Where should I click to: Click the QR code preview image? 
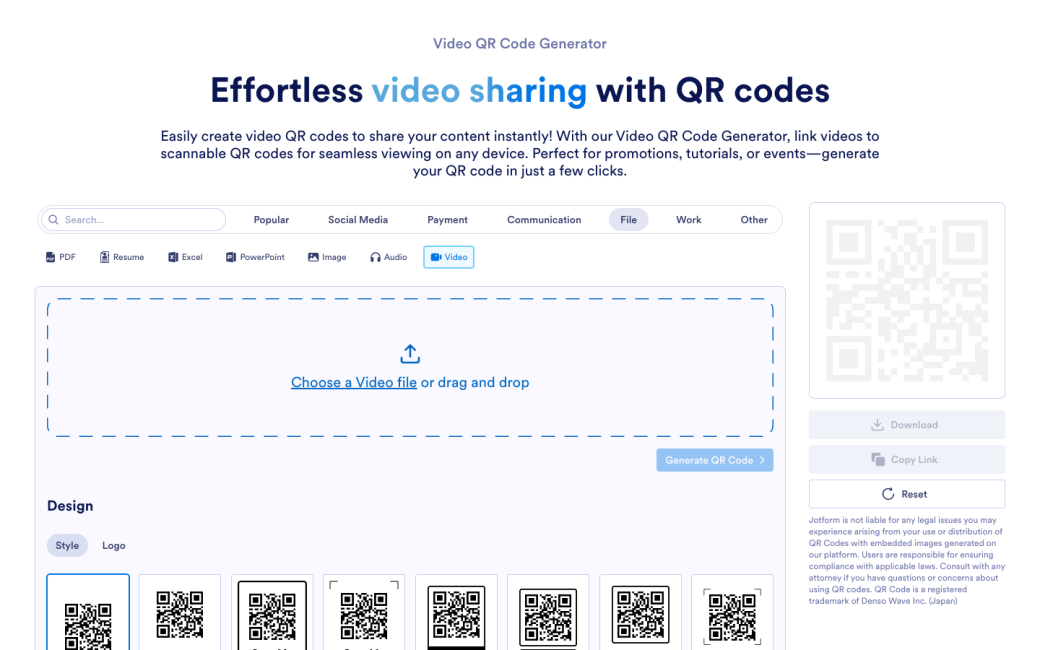tap(907, 300)
